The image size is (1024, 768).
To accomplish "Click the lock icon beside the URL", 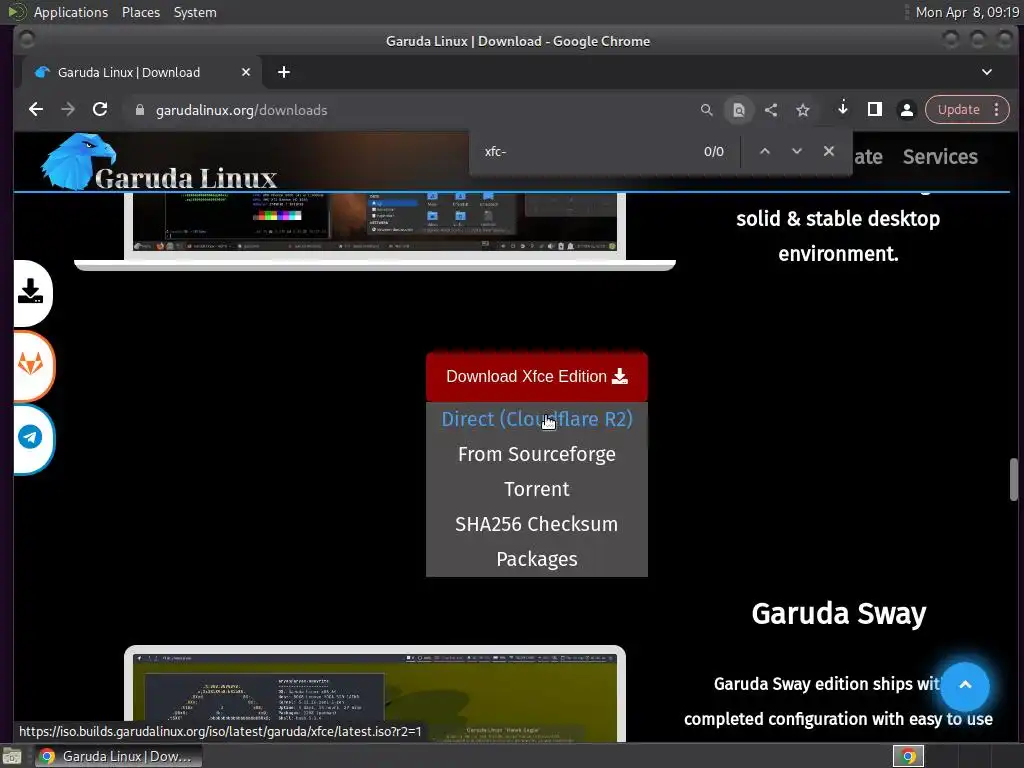I will click(140, 110).
